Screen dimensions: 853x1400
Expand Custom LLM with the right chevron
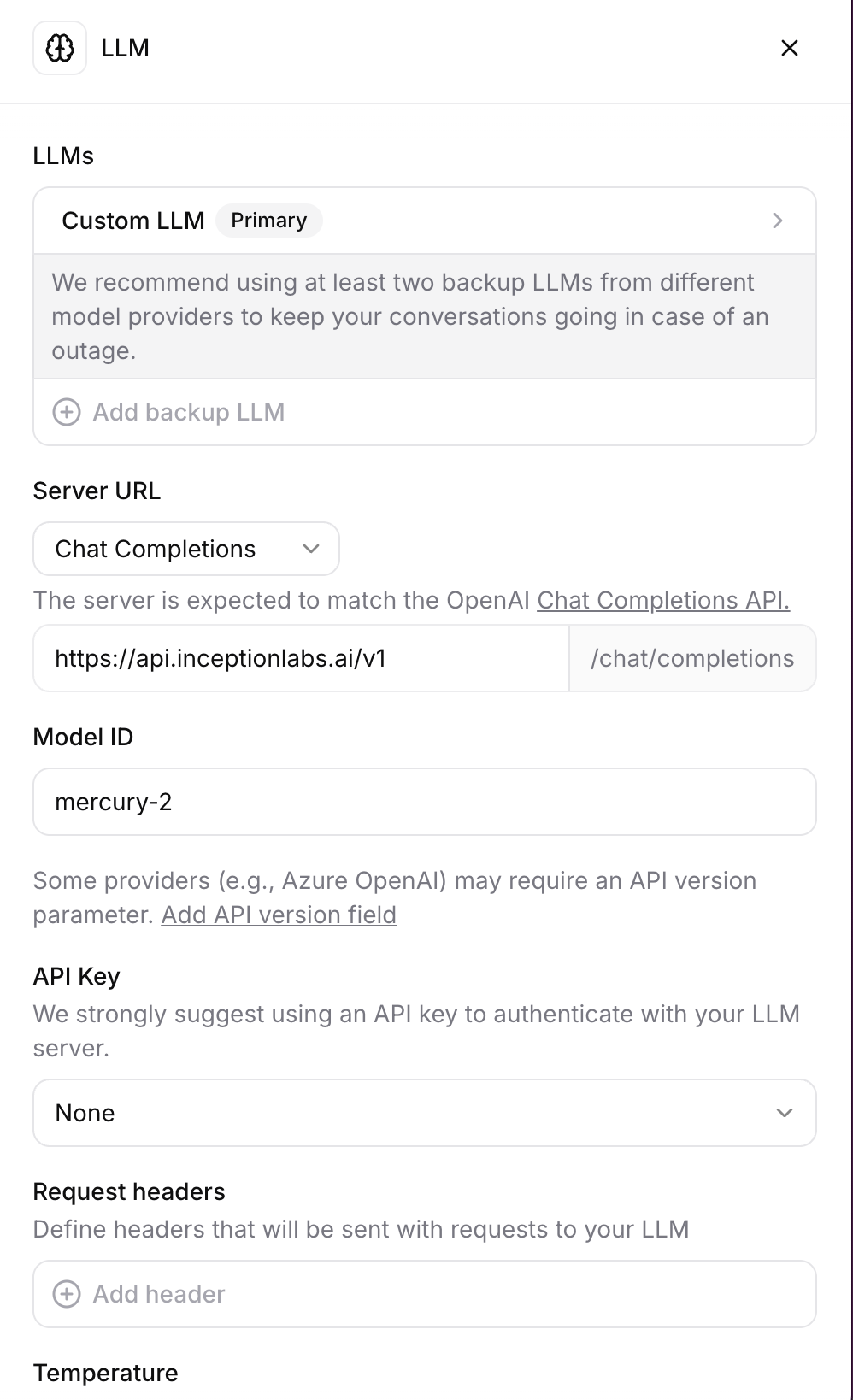pos(778,221)
